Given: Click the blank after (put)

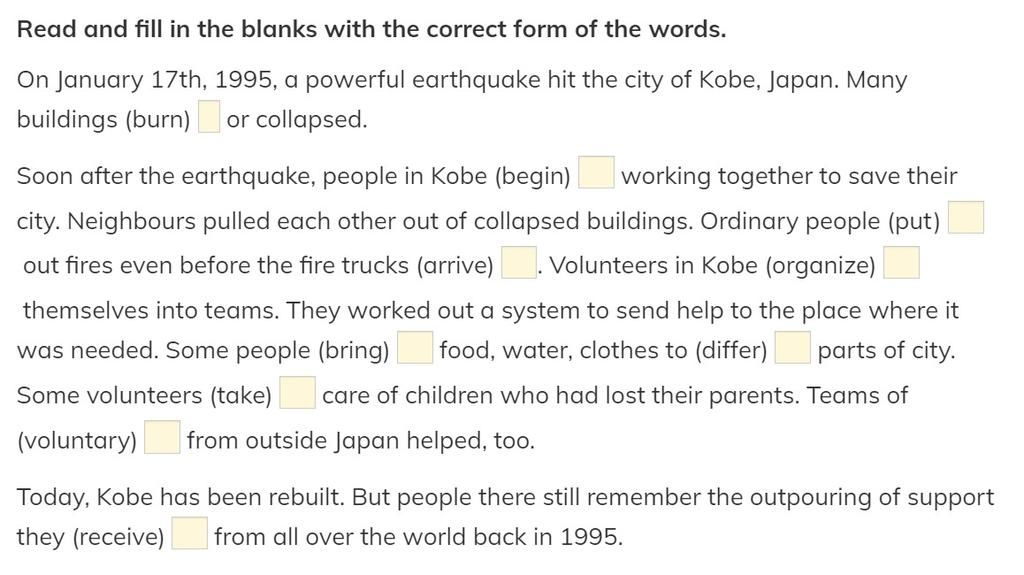Looking at the screenshot, I should (966, 218).
